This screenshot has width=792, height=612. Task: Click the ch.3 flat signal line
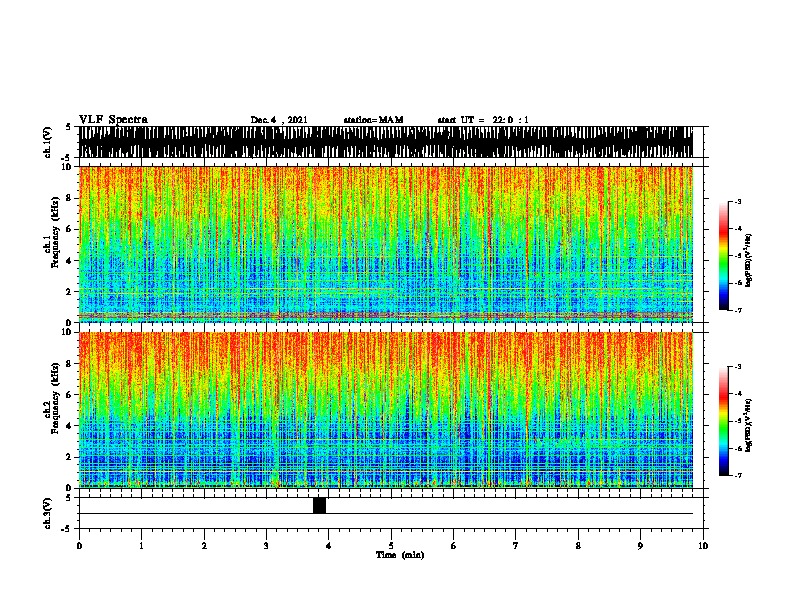click(386, 514)
